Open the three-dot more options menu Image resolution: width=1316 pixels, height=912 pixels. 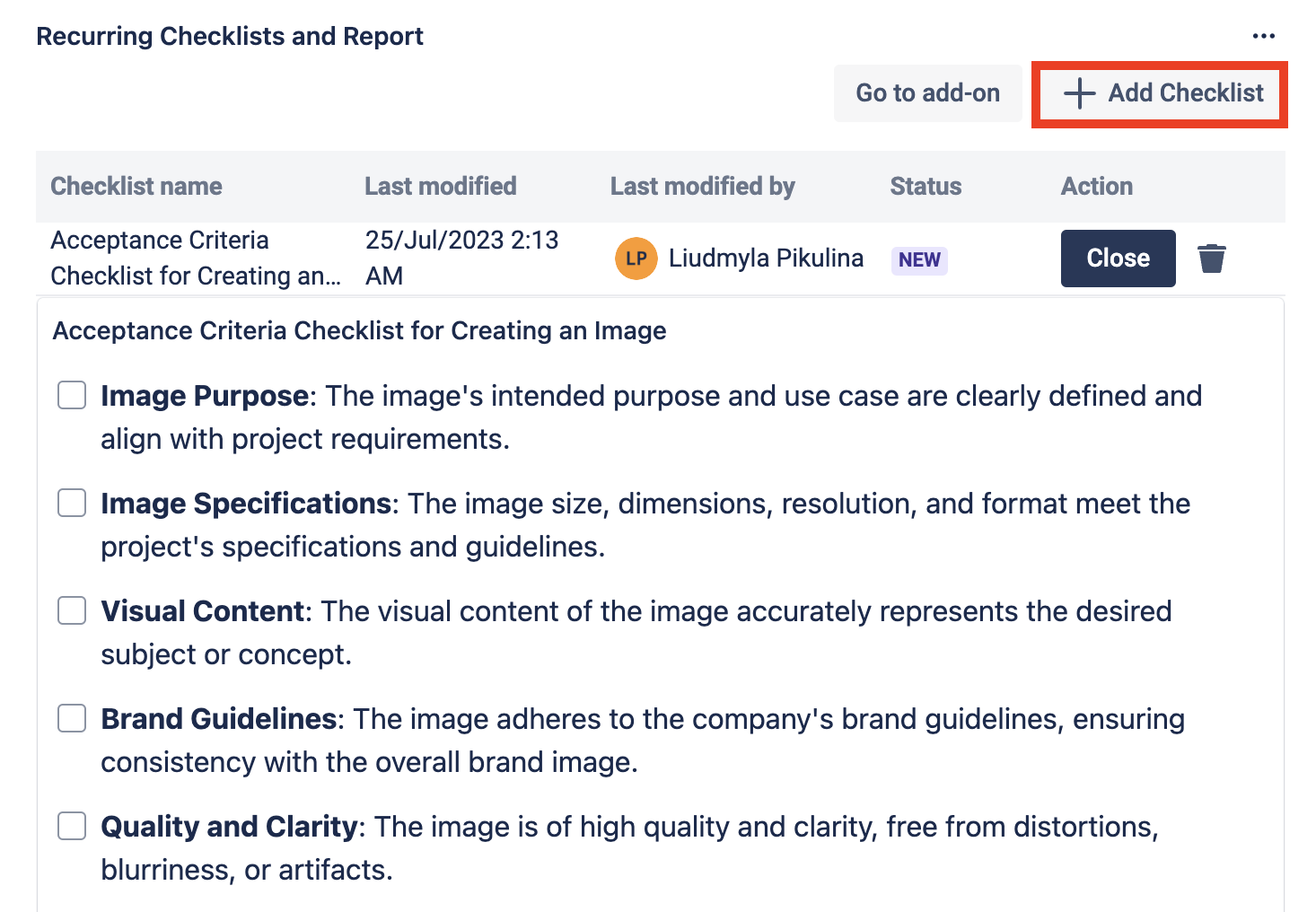pyautogui.click(x=1263, y=36)
